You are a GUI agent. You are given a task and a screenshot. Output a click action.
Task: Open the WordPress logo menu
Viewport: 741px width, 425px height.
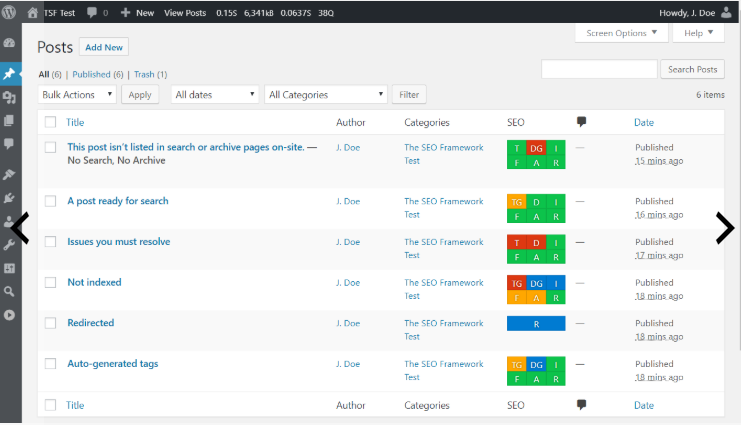click(10, 12)
